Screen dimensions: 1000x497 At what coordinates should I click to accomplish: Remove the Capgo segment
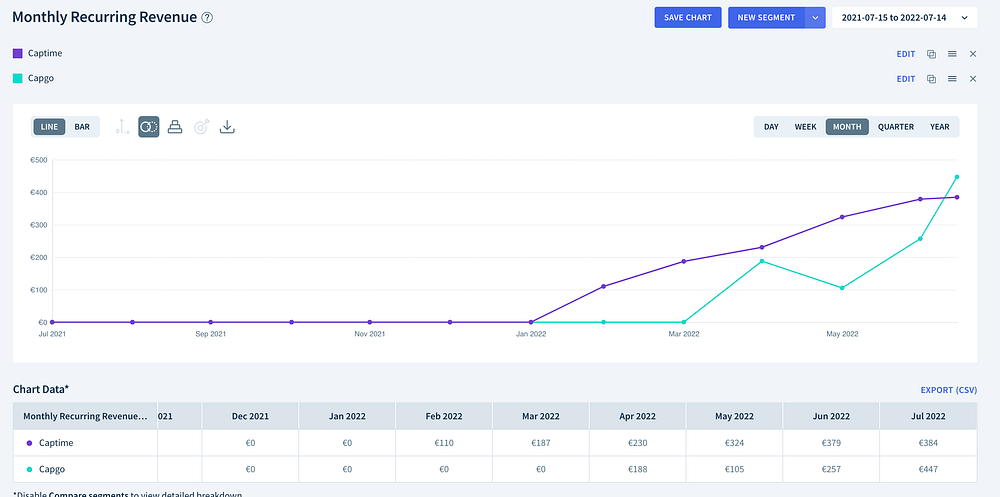coord(973,79)
